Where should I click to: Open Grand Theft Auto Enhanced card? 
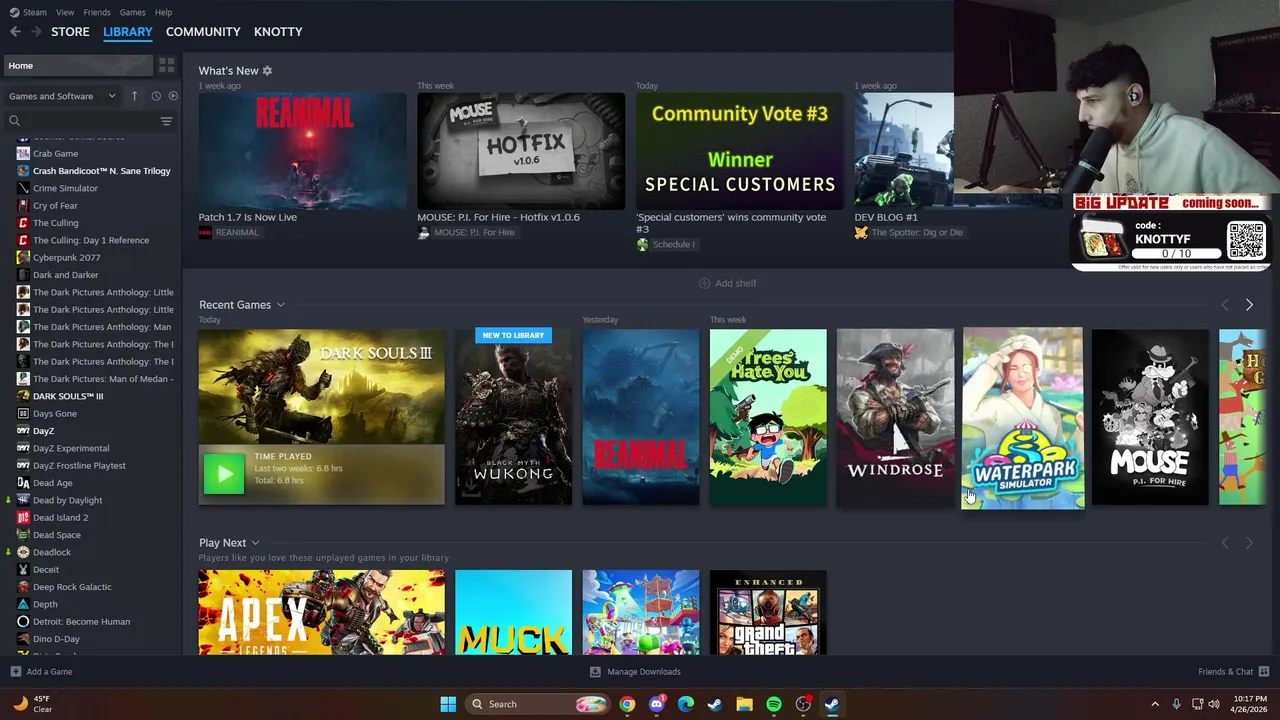[x=768, y=612]
